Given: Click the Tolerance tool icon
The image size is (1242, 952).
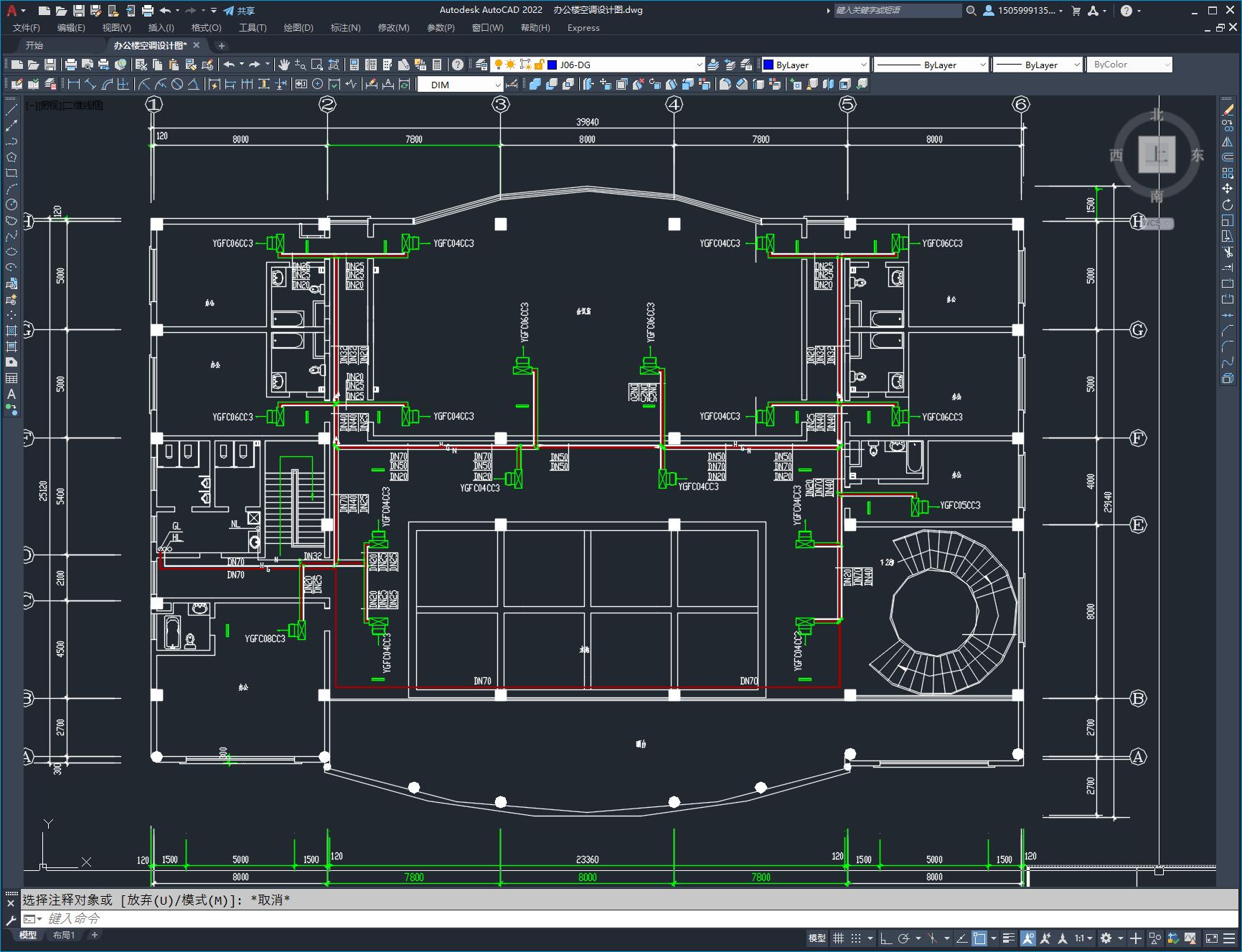Looking at the screenshot, I should click(x=301, y=84).
